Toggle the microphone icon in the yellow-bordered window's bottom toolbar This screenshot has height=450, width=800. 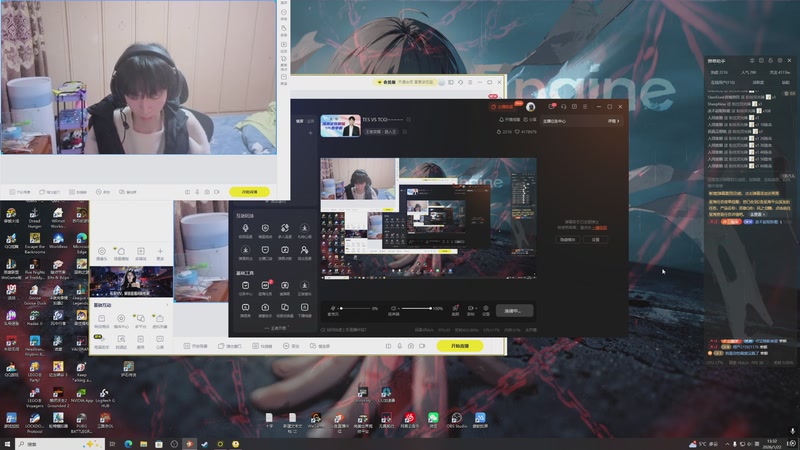pos(399,346)
